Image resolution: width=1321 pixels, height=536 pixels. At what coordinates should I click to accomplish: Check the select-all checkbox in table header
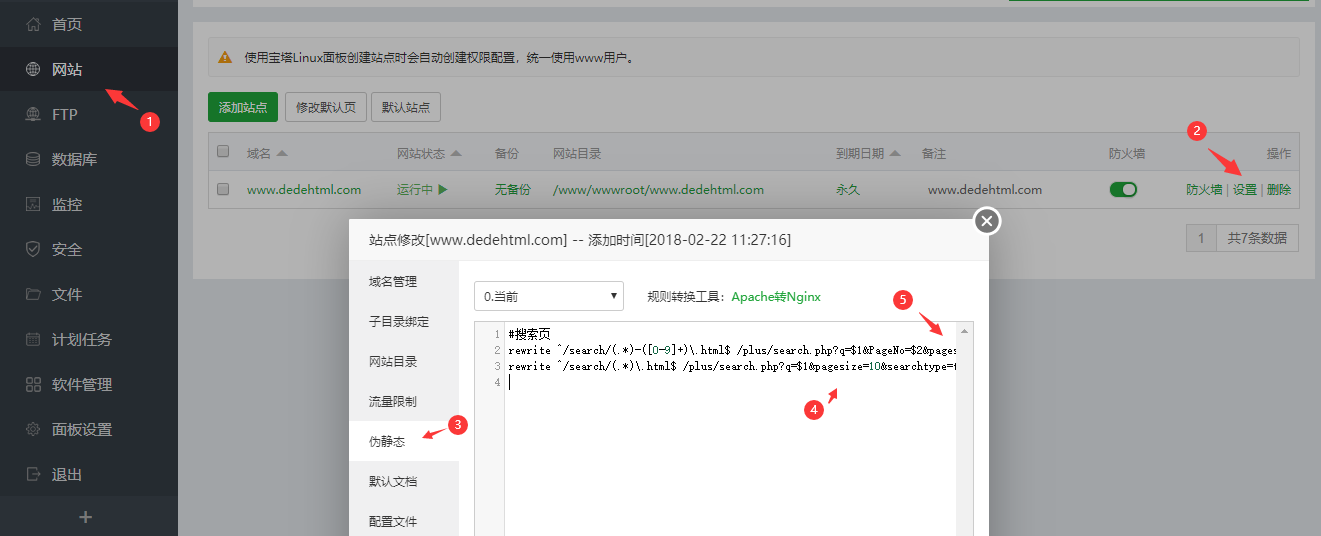(223, 152)
